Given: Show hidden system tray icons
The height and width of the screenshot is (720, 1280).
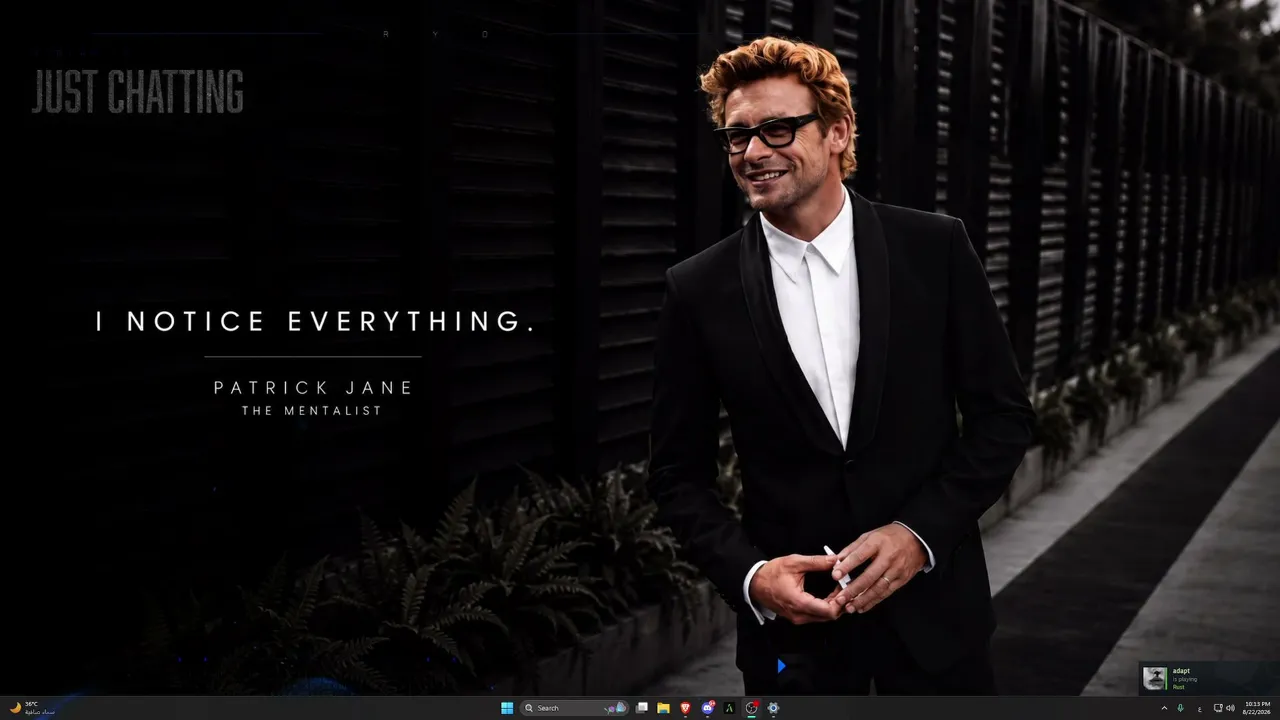Looking at the screenshot, I should tap(1163, 708).
